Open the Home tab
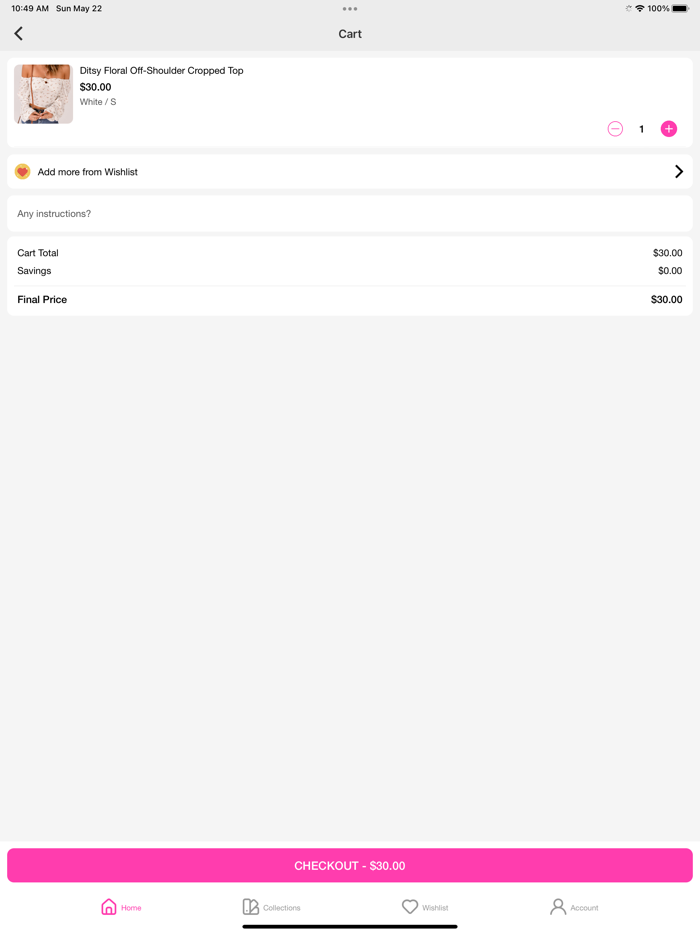Viewport: 700px width, 934px height. pos(121,907)
